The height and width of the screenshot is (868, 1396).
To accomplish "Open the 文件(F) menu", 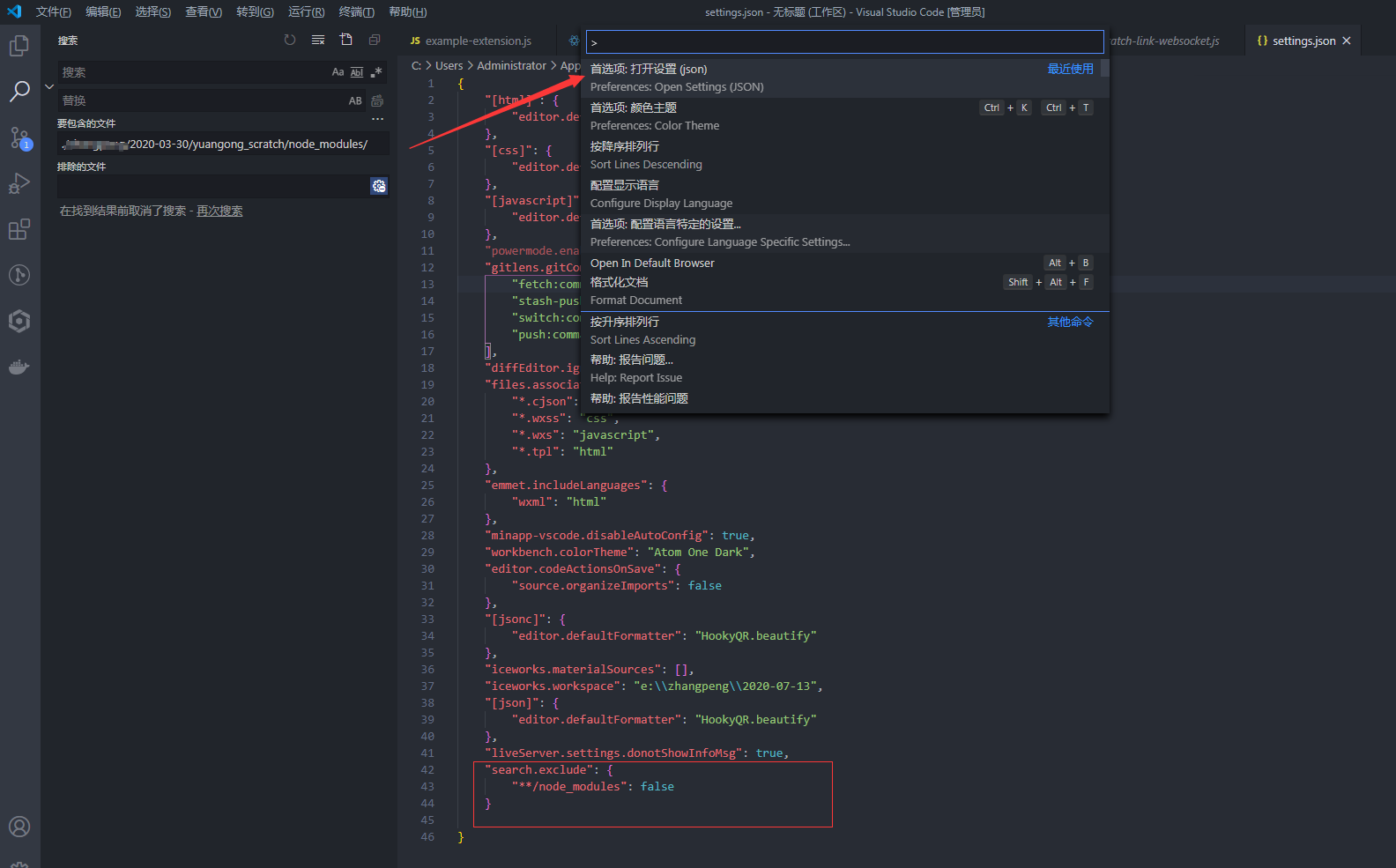I will (54, 12).
